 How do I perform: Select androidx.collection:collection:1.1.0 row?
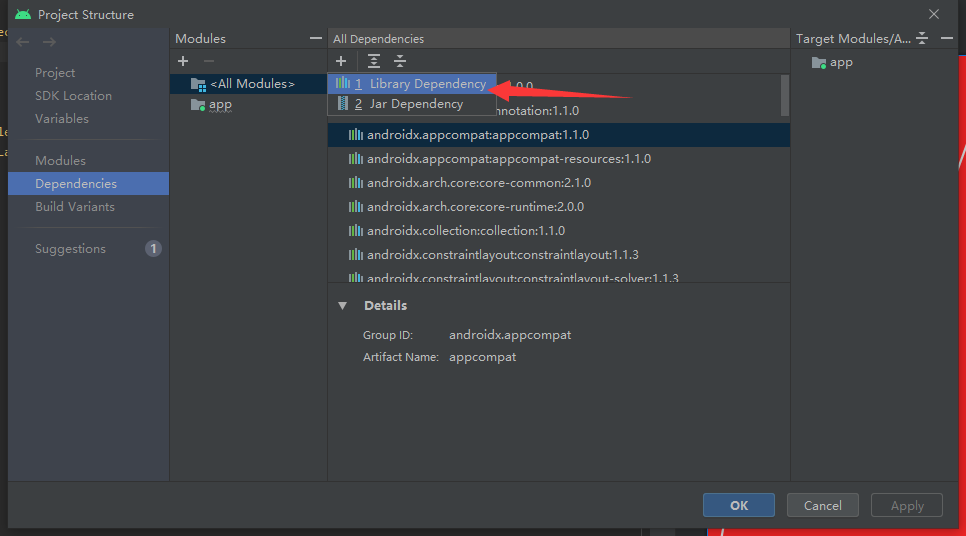point(559,231)
